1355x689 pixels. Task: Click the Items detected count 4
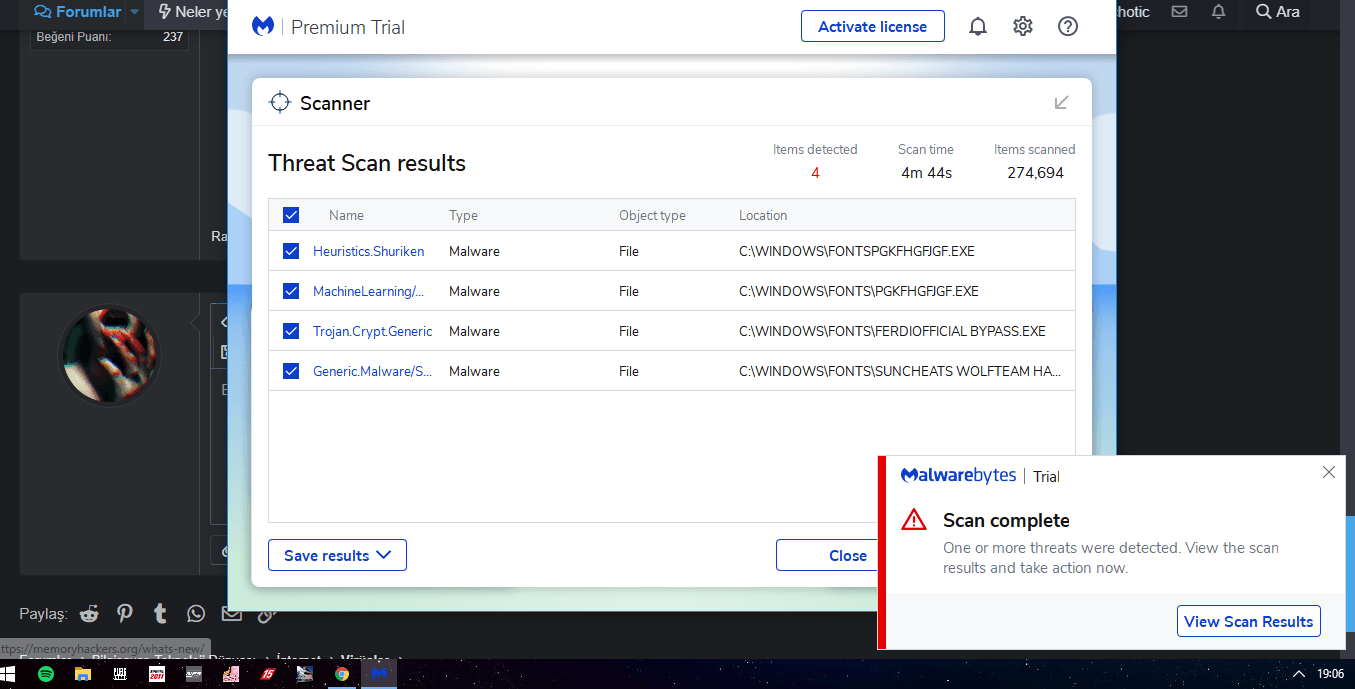coord(815,173)
